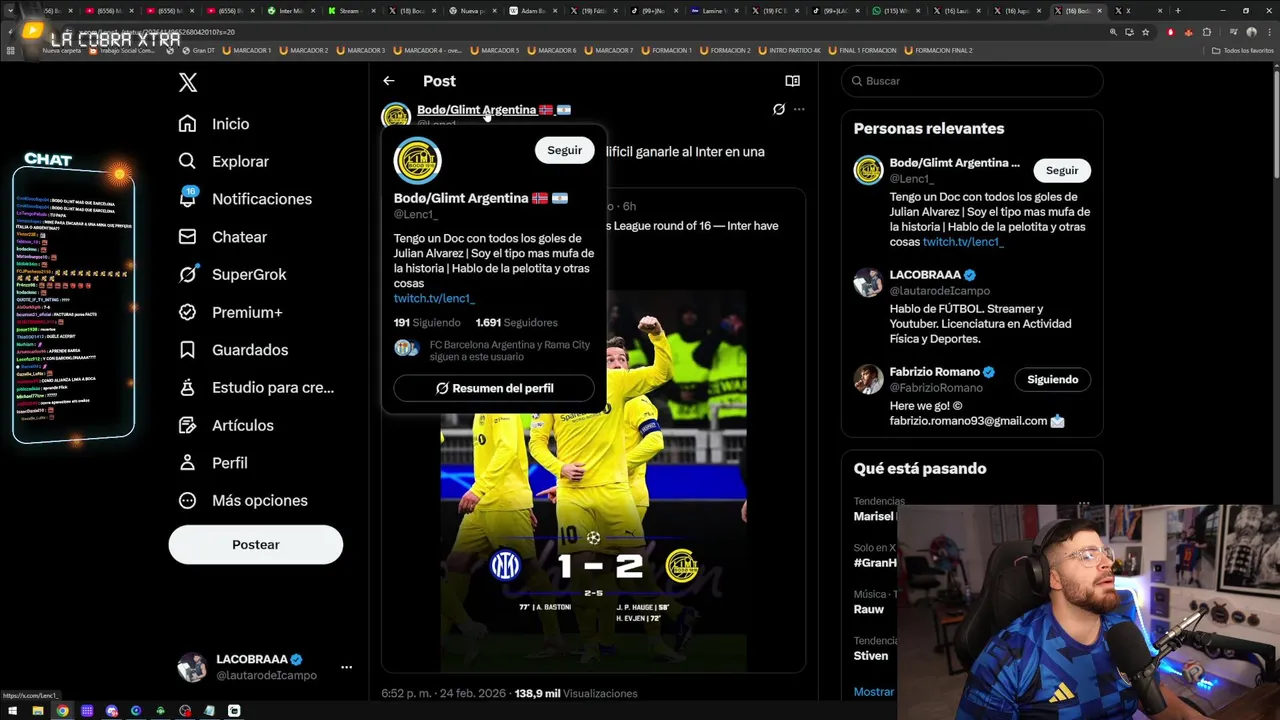Viewport: 1280px width, 720px height.
Task: Open SuperGrok from sidebar
Action: (x=232, y=274)
